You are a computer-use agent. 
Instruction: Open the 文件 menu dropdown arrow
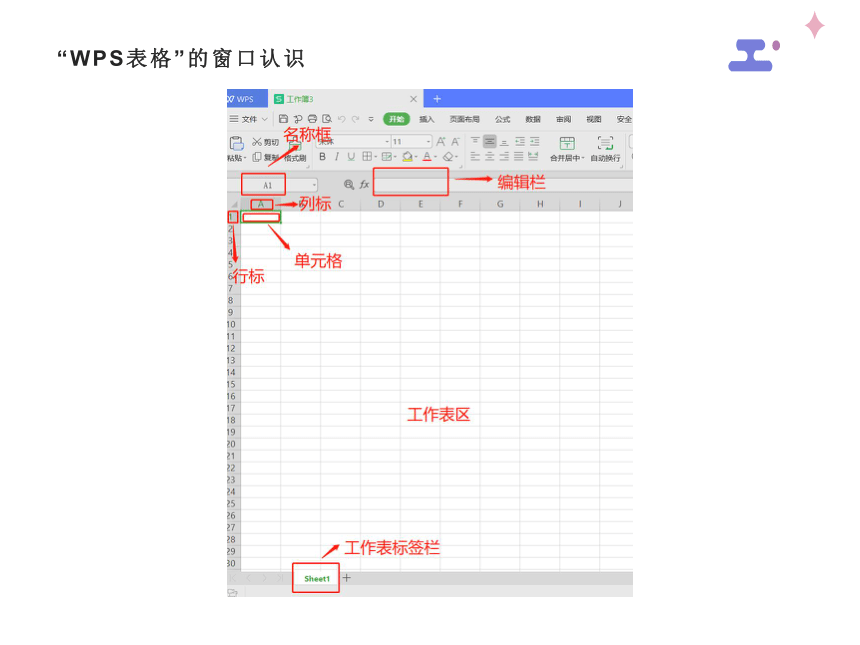pyautogui.click(x=264, y=119)
